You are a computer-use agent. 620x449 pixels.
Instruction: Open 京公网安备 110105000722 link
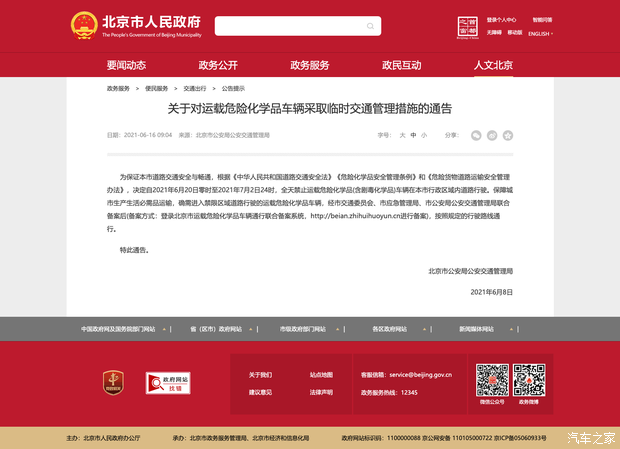point(457,438)
